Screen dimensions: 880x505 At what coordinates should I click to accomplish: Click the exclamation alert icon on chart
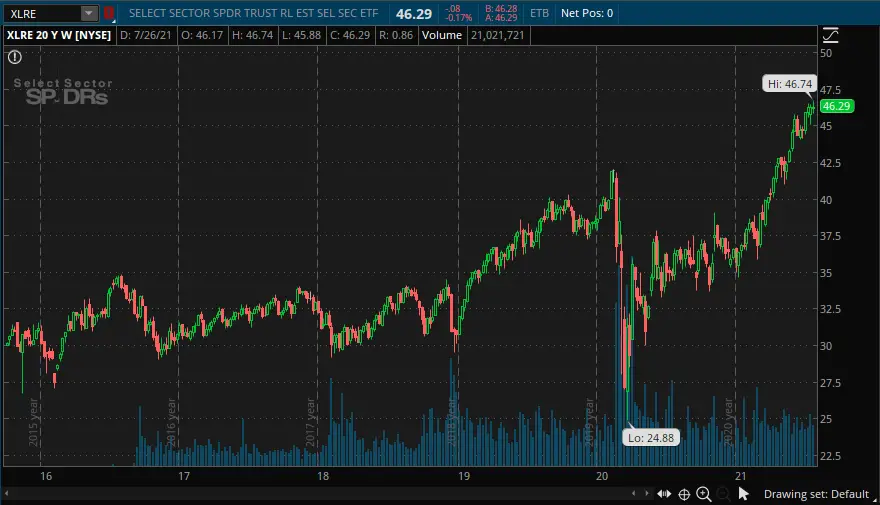[x=15, y=57]
